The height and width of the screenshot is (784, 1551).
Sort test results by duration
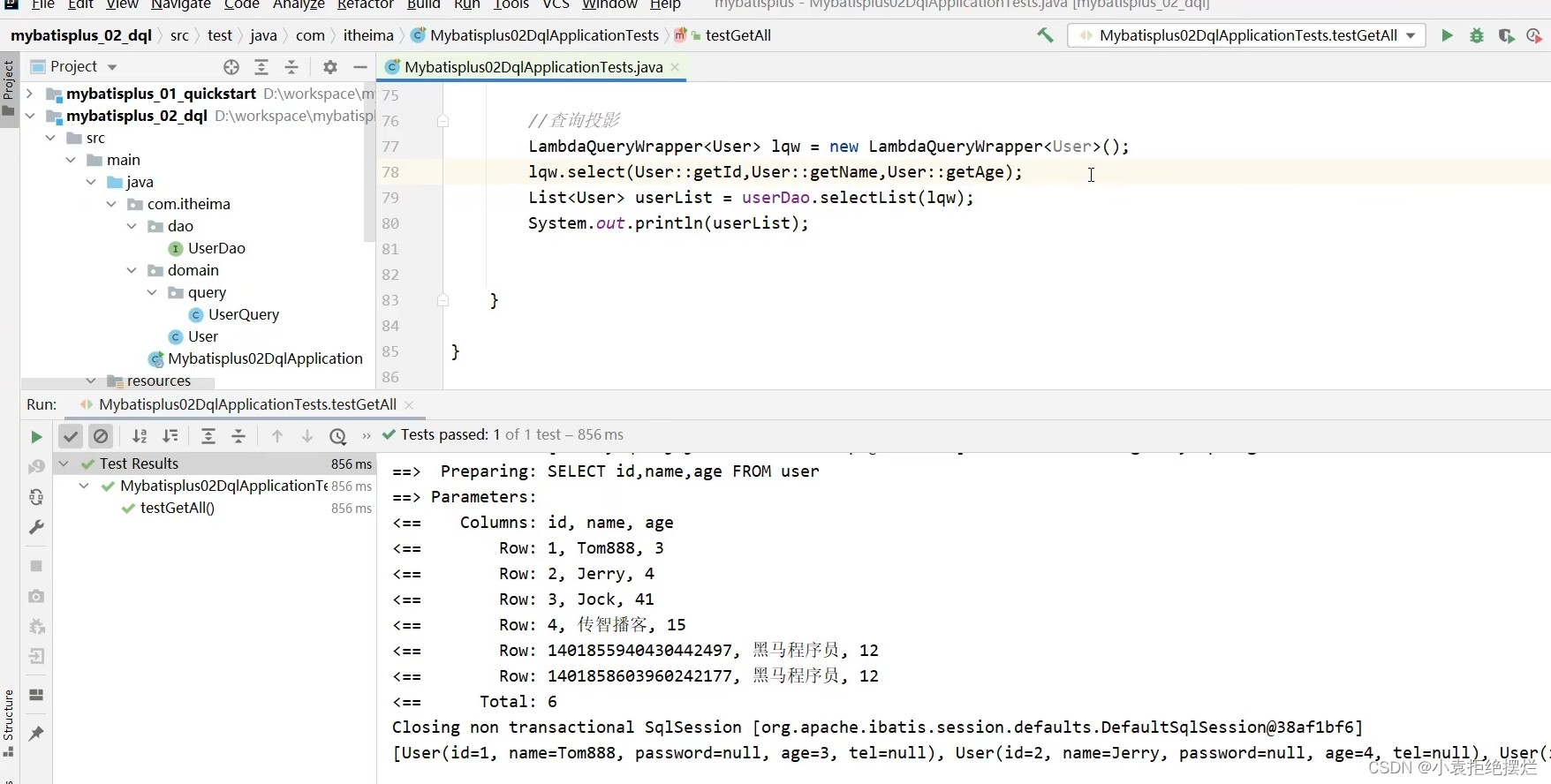170,435
